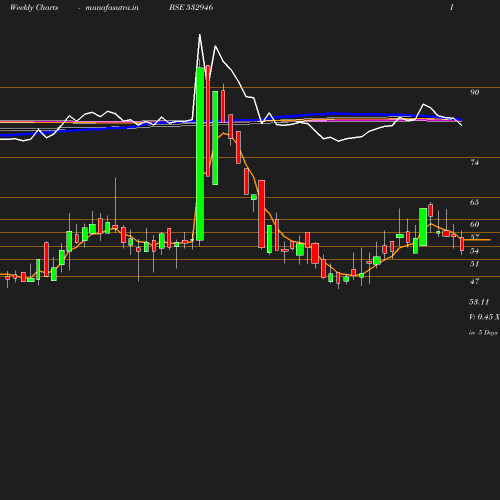The width and height of the screenshot is (500, 500).
Task: Click the 'Weekly Charts' title text
Action: pos(34,8)
